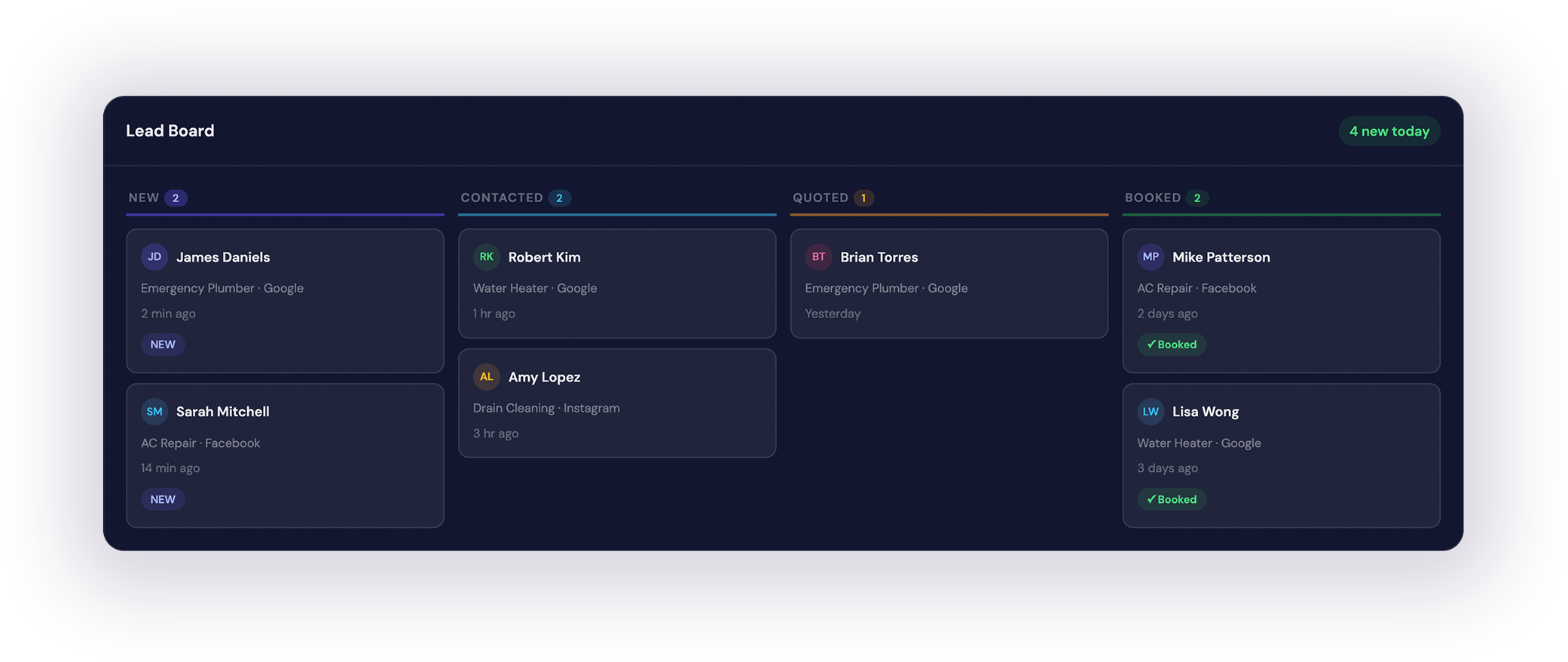Select the CONTACTED column header
Image resolution: width=1568 pixels, height=662 pixels.
tap(502, 198)
